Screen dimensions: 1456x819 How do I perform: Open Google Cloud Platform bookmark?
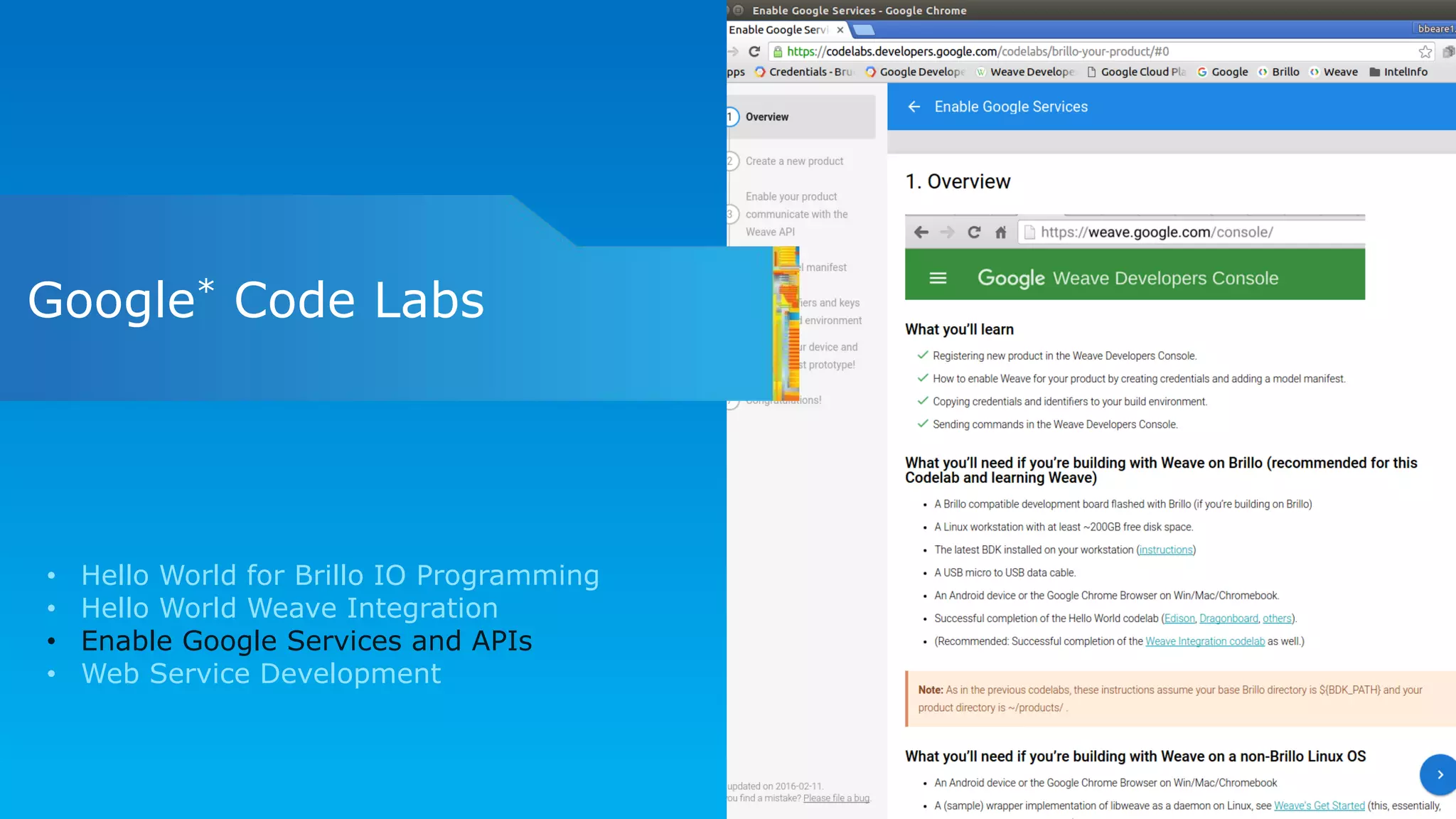1136,72
